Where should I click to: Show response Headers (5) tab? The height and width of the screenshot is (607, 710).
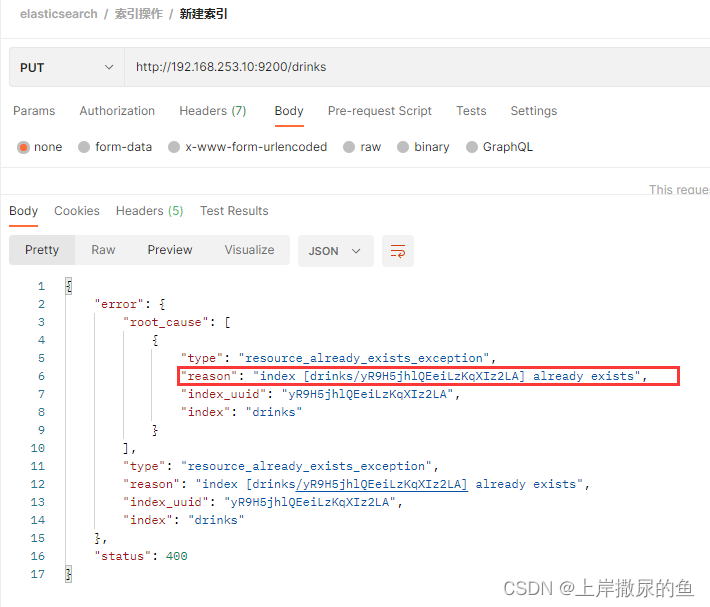[x=149, y=211]
